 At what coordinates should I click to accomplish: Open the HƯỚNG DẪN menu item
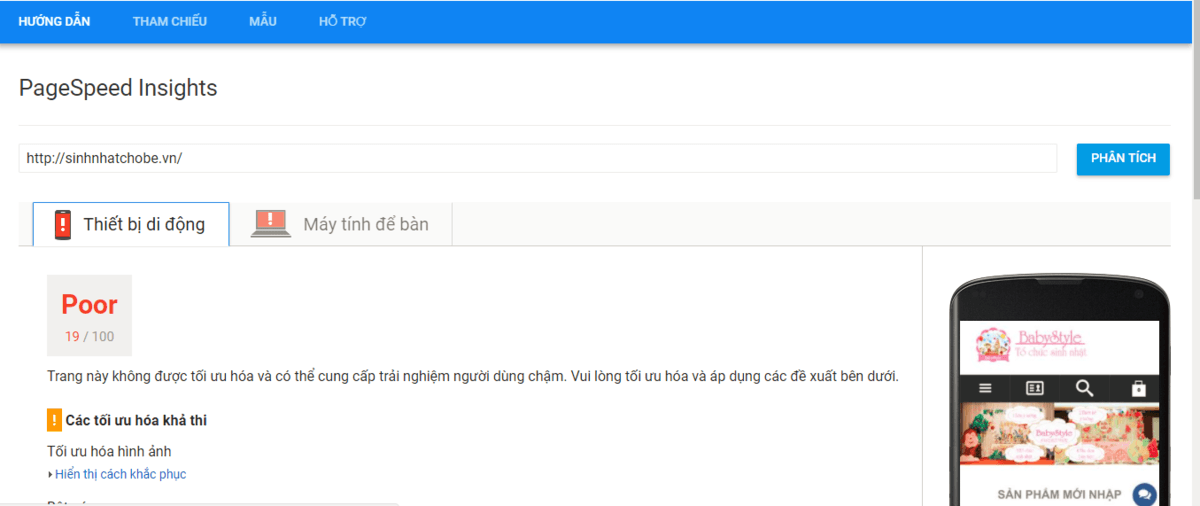pos(54,21)
